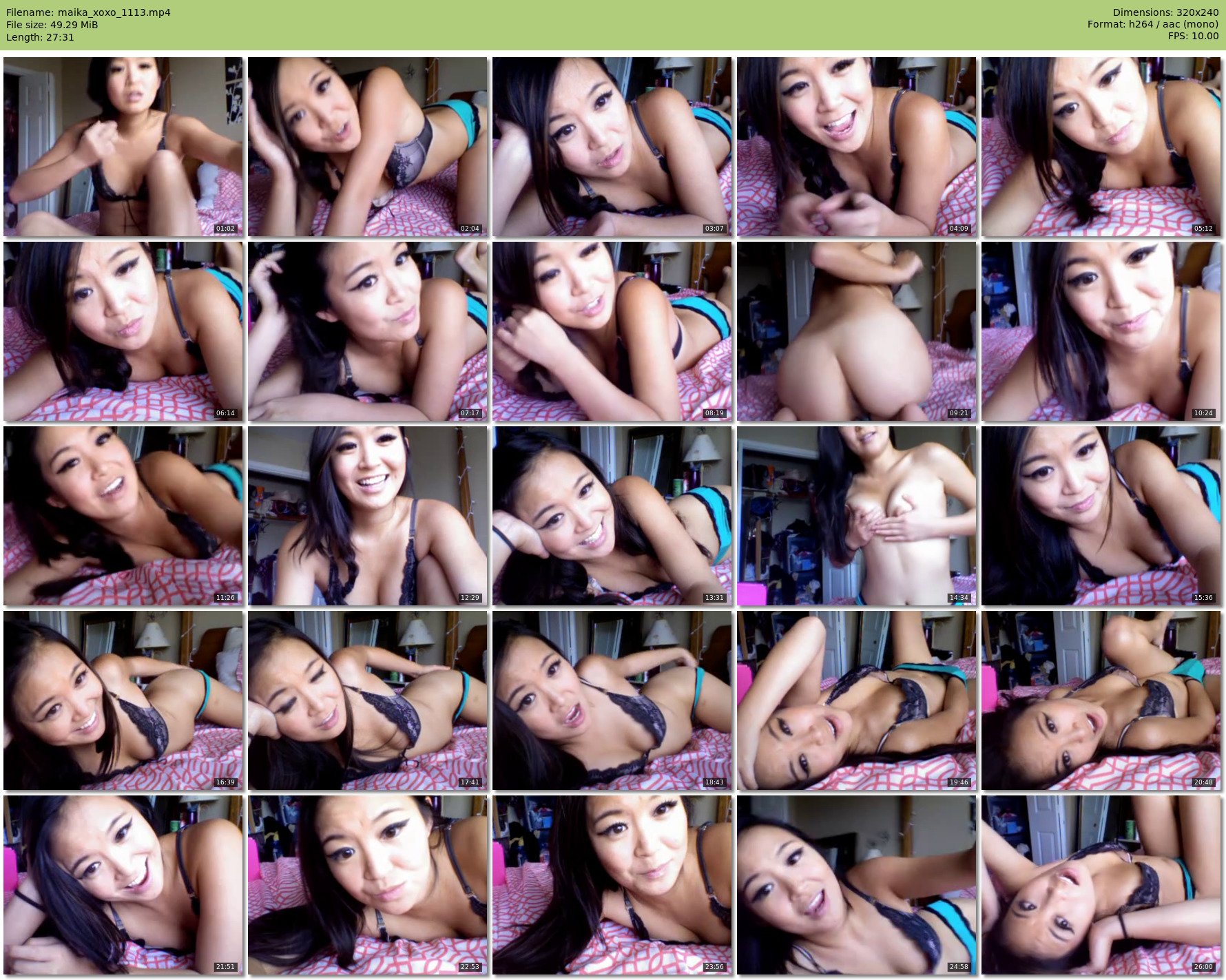Click the frame labeled 18:43

click(x=612, y=700)
